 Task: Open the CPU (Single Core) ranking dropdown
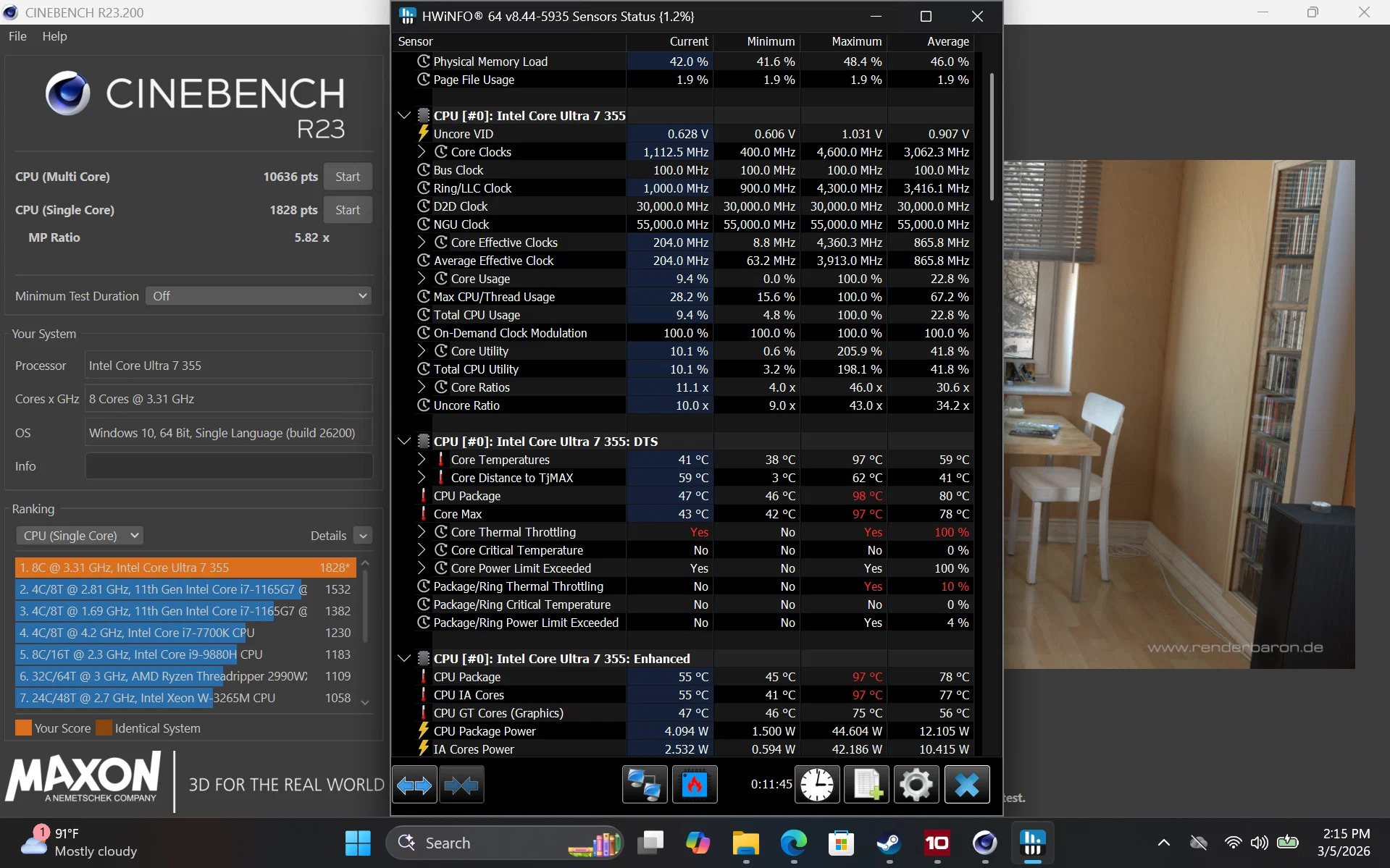coord(80,536)
